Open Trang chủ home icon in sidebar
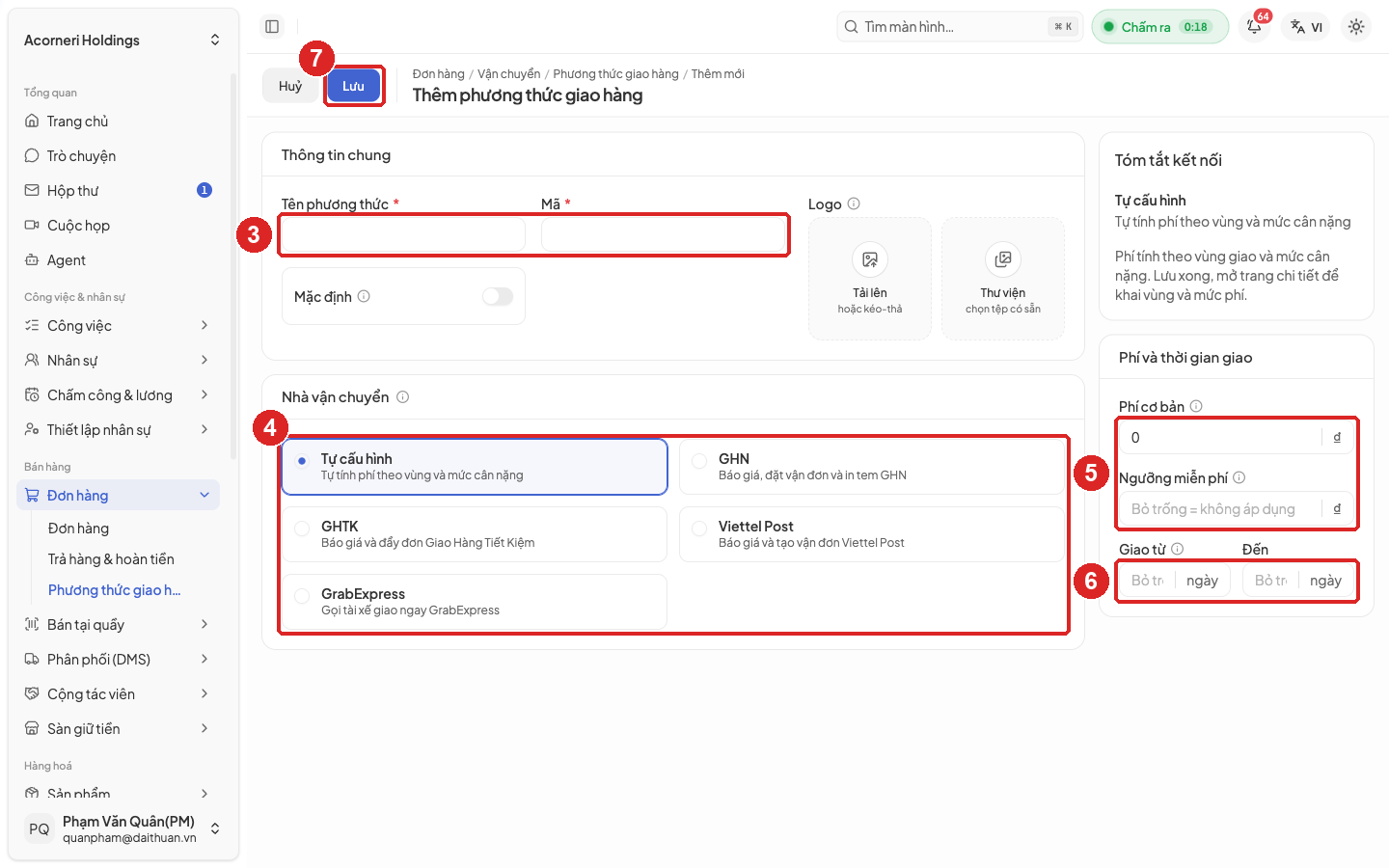The height and width of the screenshot is (868, 1389). tap(32, 122)
